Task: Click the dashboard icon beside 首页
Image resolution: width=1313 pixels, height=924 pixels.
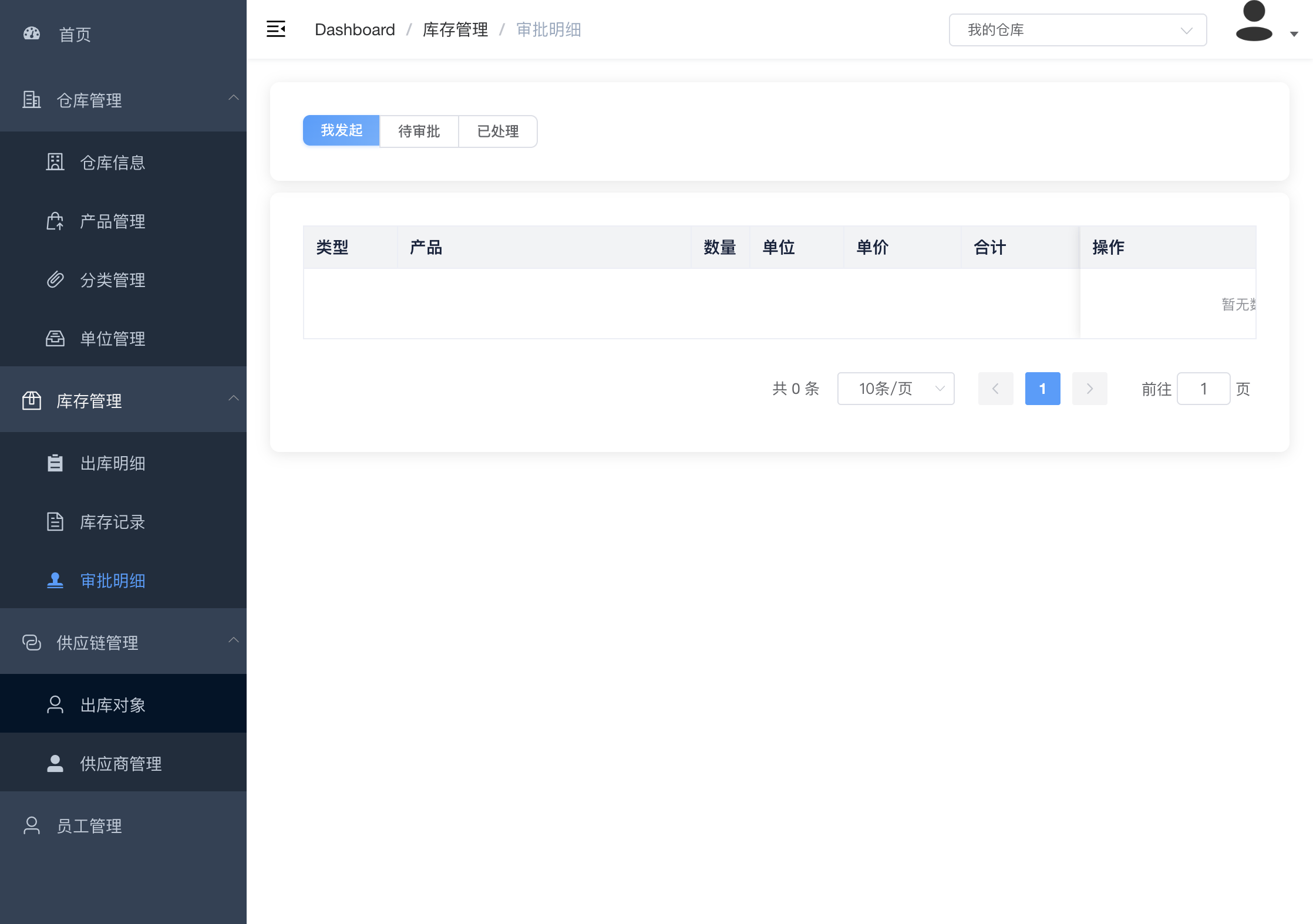Action: [32, 33]
